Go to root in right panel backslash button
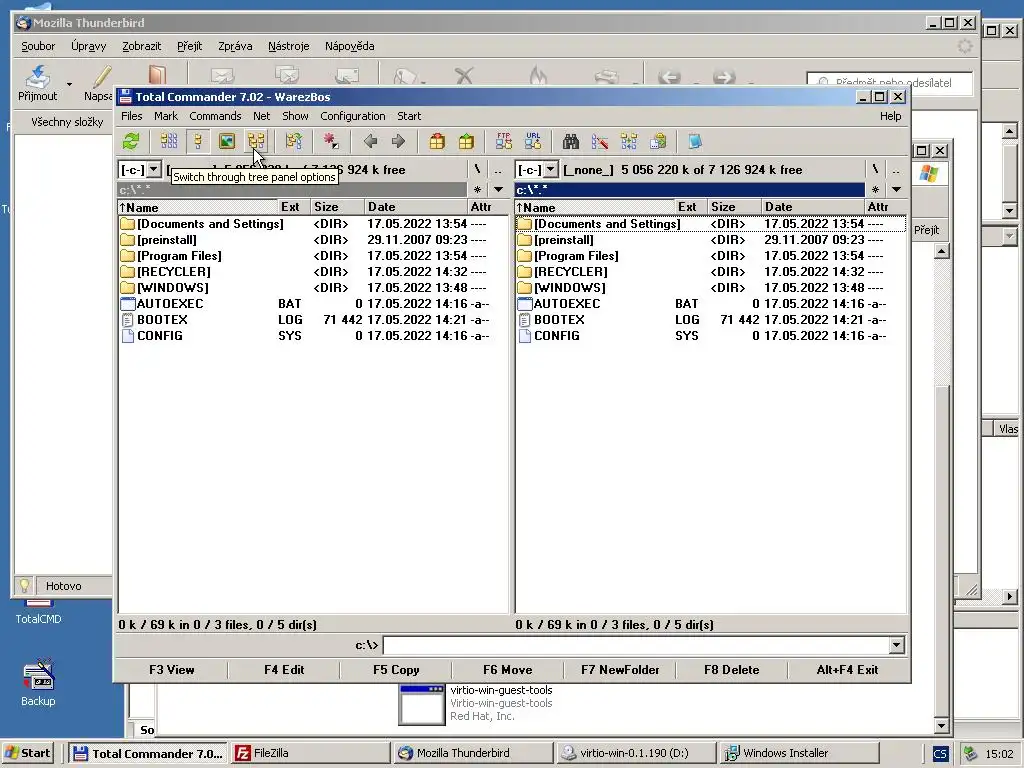The image size is (1024, 768). point(875,170)
